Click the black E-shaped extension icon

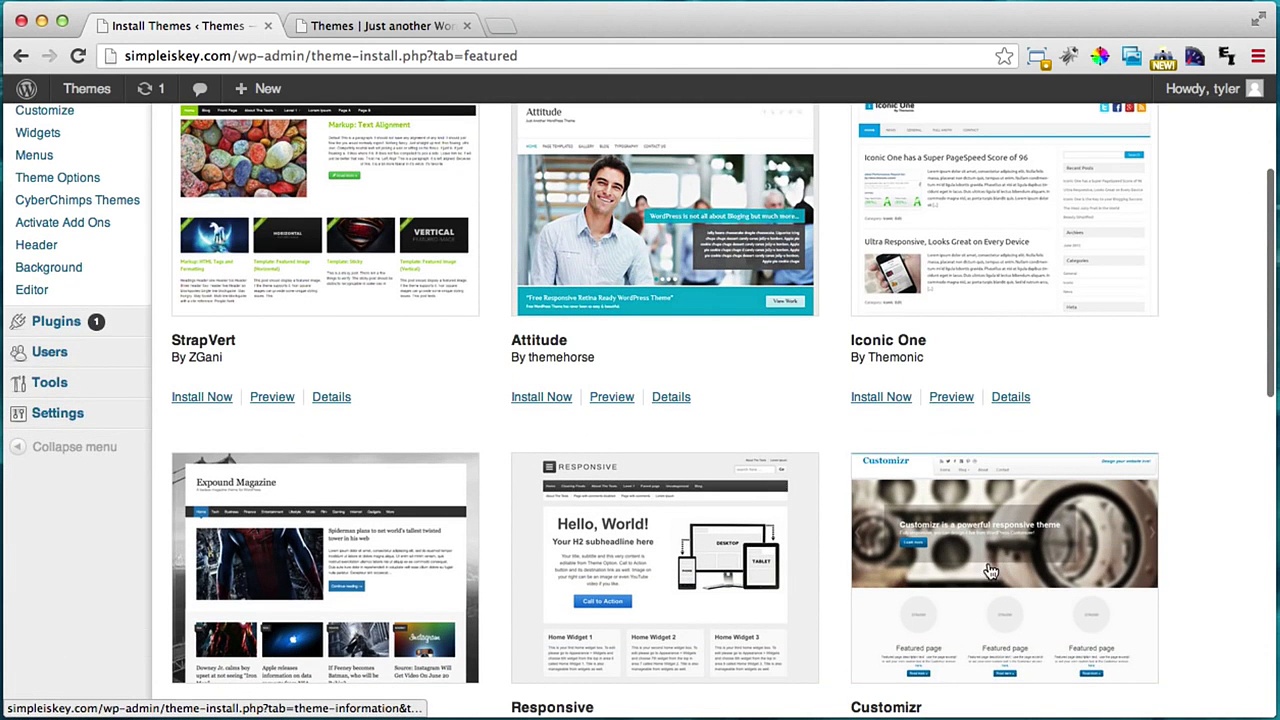tap(1227, 56)
